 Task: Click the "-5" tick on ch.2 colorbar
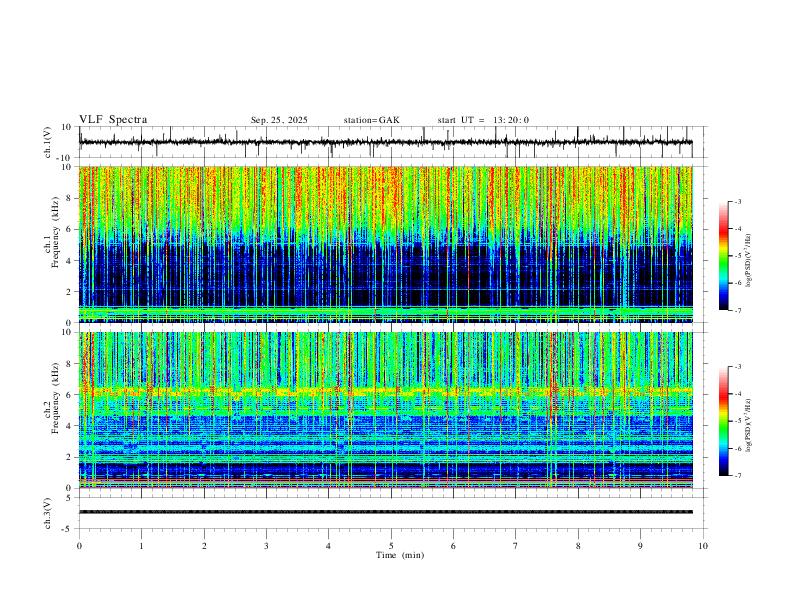[x=737, y=421]
